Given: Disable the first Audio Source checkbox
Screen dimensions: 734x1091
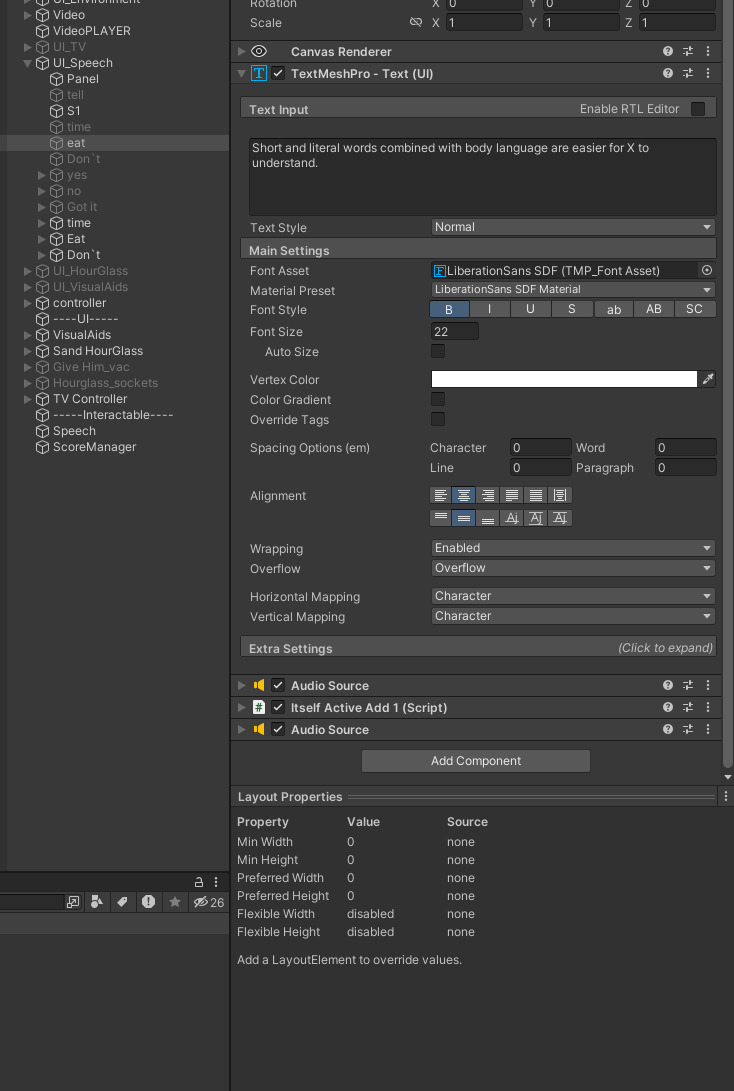Looking at the screenshot, I should pyautogui.click(x=278, y=685).
